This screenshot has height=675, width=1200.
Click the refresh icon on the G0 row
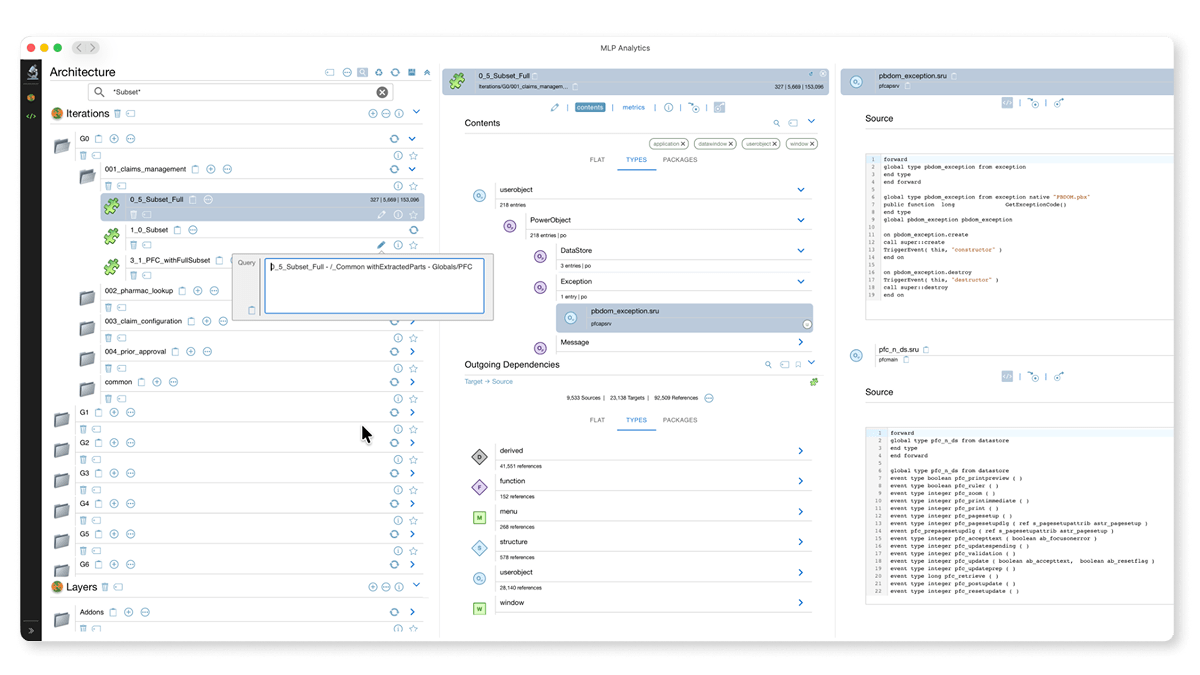(x=396, y=139)
